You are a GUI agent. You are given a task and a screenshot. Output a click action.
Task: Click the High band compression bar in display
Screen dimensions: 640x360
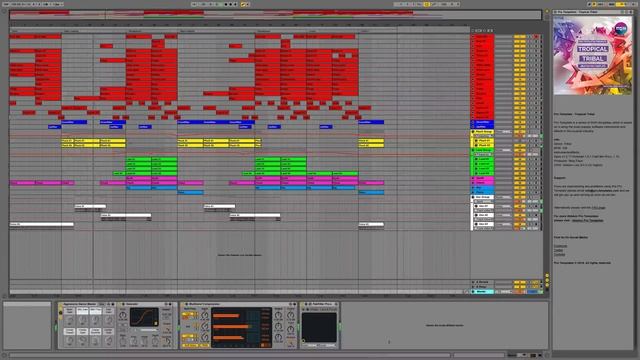(x=227, y=316)
